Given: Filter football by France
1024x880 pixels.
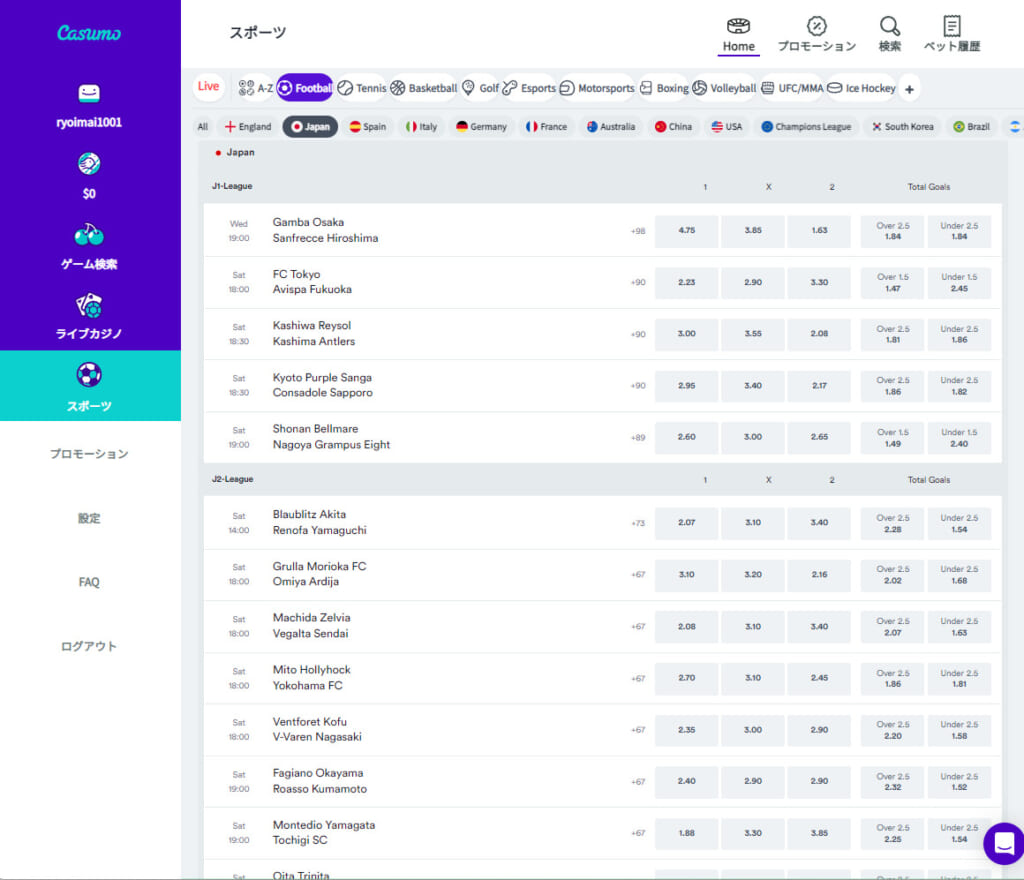Looking at the screenshot, I should [x=547, y=127].
